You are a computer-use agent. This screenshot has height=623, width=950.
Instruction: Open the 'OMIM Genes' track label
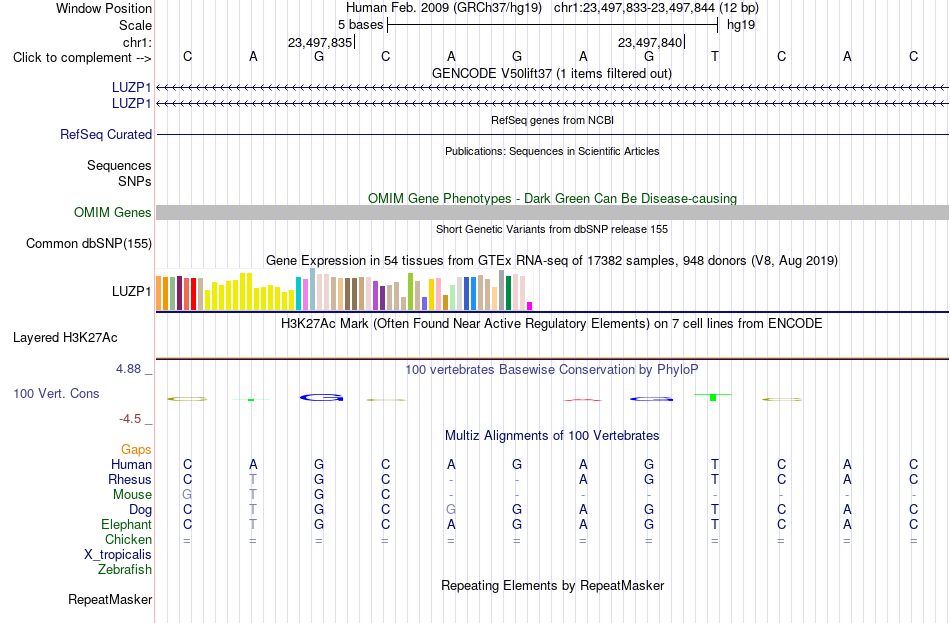point(113,212)
